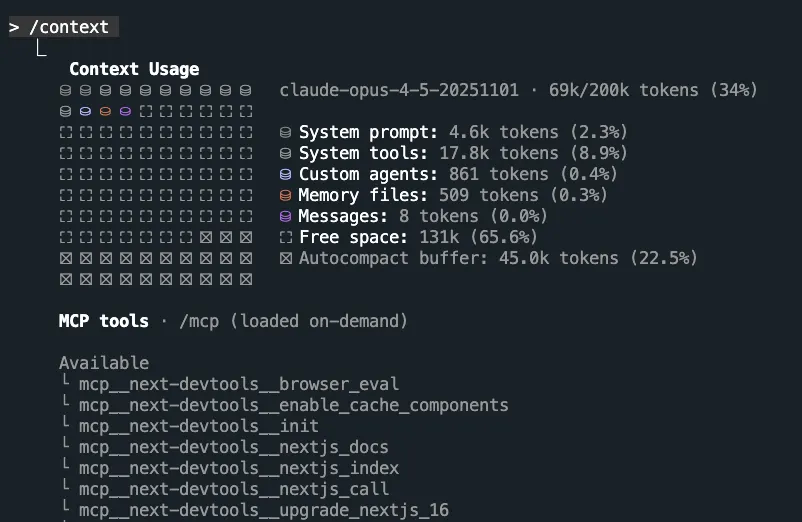This screenshot has height=522, width=802.
Task: Click the Autocompact buffer crossed box icon
Action: (285, 258)
